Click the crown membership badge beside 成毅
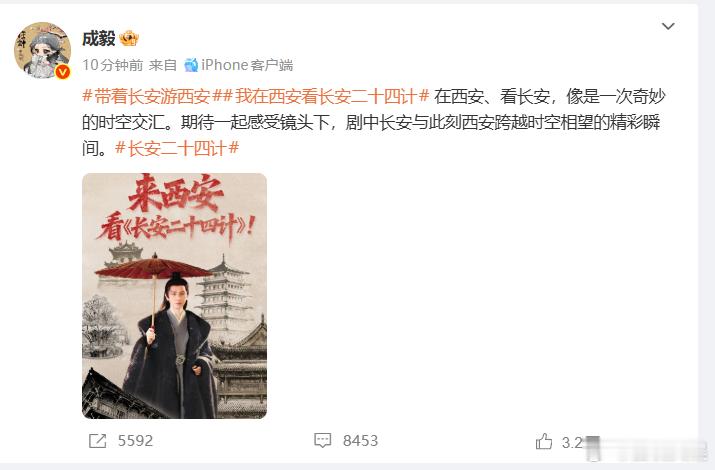 point(129,38)
